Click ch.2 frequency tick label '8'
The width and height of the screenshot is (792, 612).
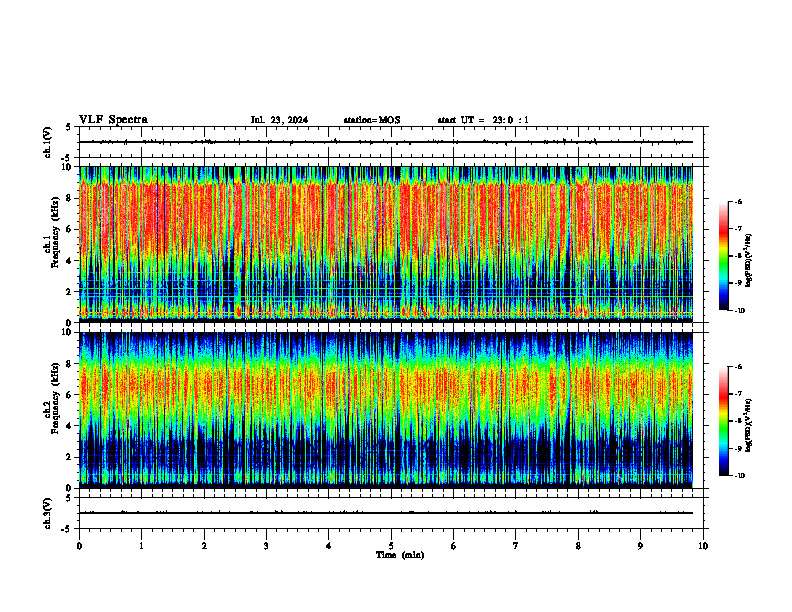pyautogui.click(x=71, y=364)
